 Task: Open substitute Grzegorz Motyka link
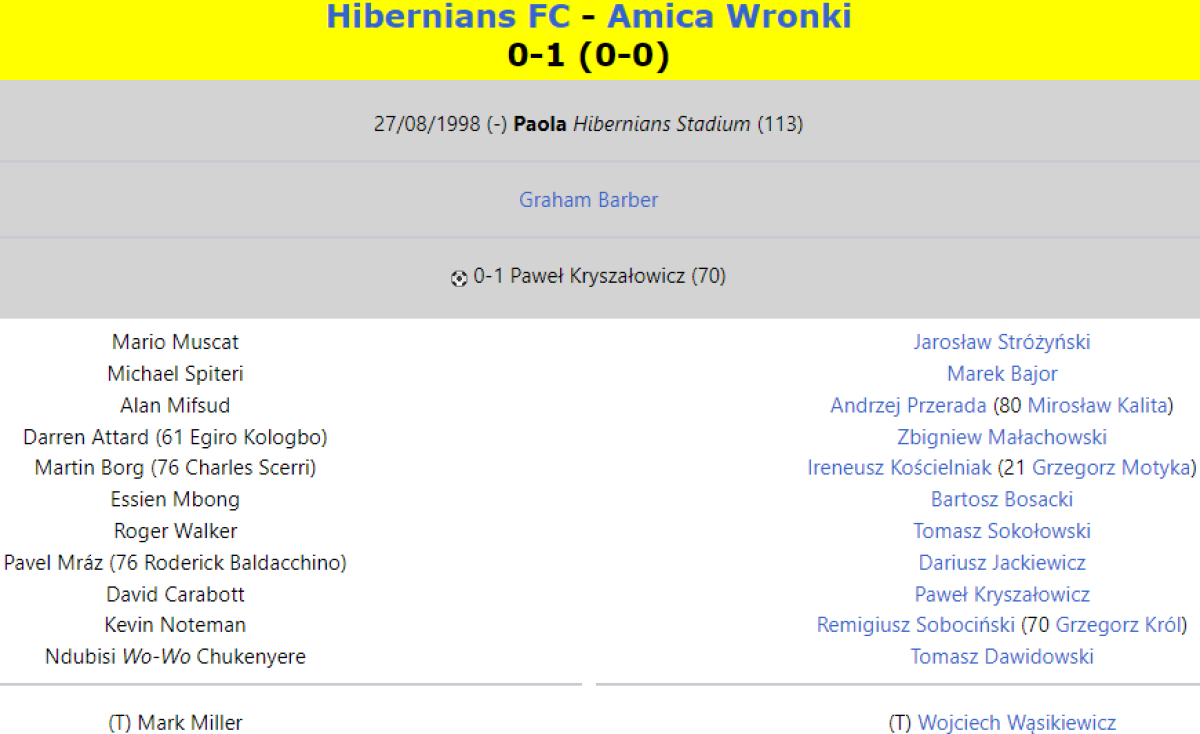point(1110,468)
